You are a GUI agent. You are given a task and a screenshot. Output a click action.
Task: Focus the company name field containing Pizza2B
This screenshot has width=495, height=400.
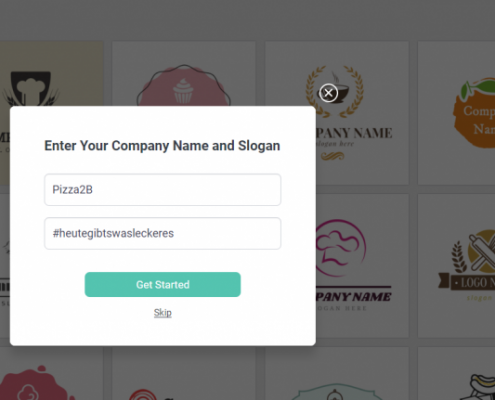tap(163, 190)
